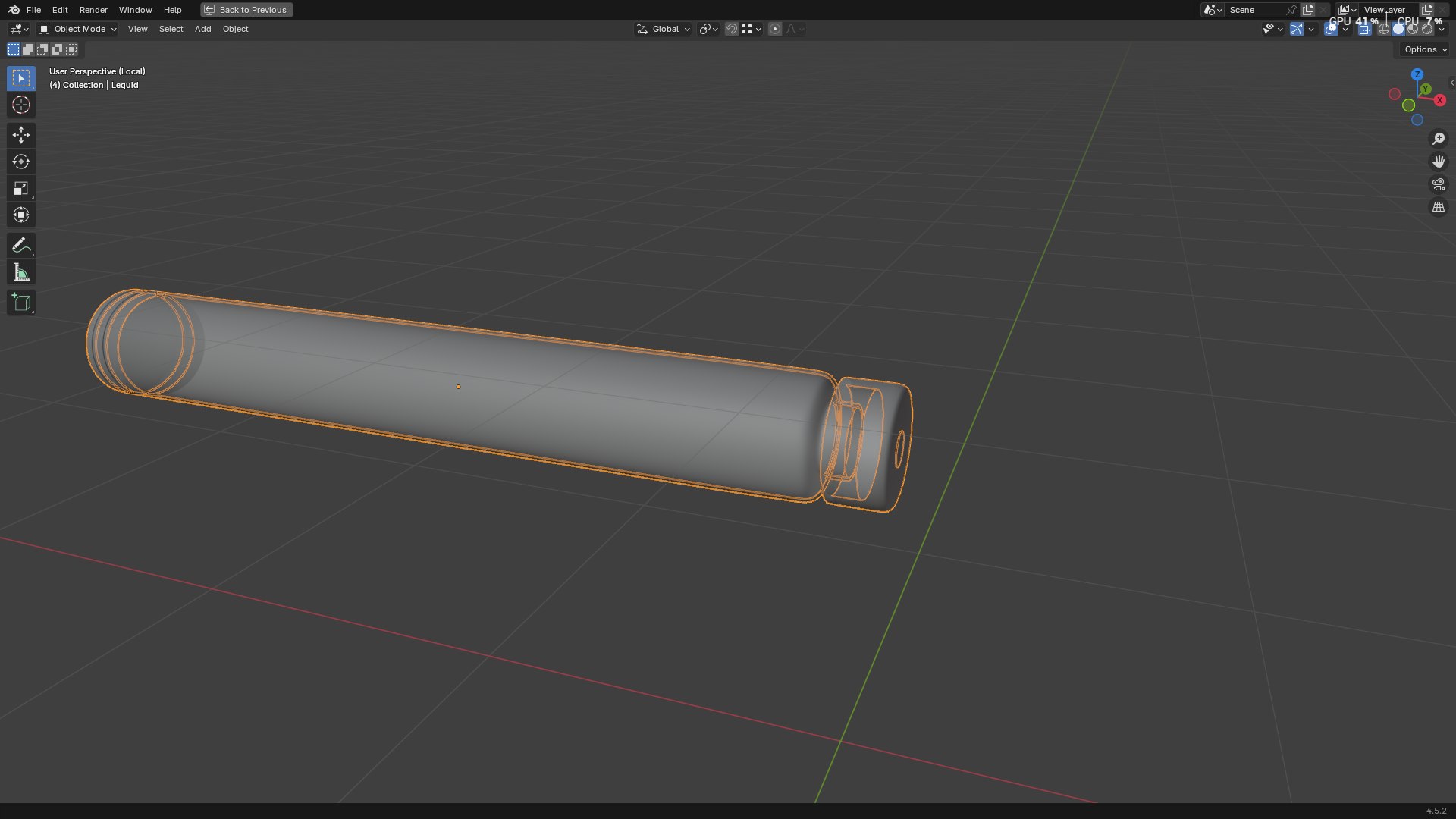This screenshot has width=1456, height=819.
Task: Switch to Wireframe viewport shading
Action: point(1383,29)
